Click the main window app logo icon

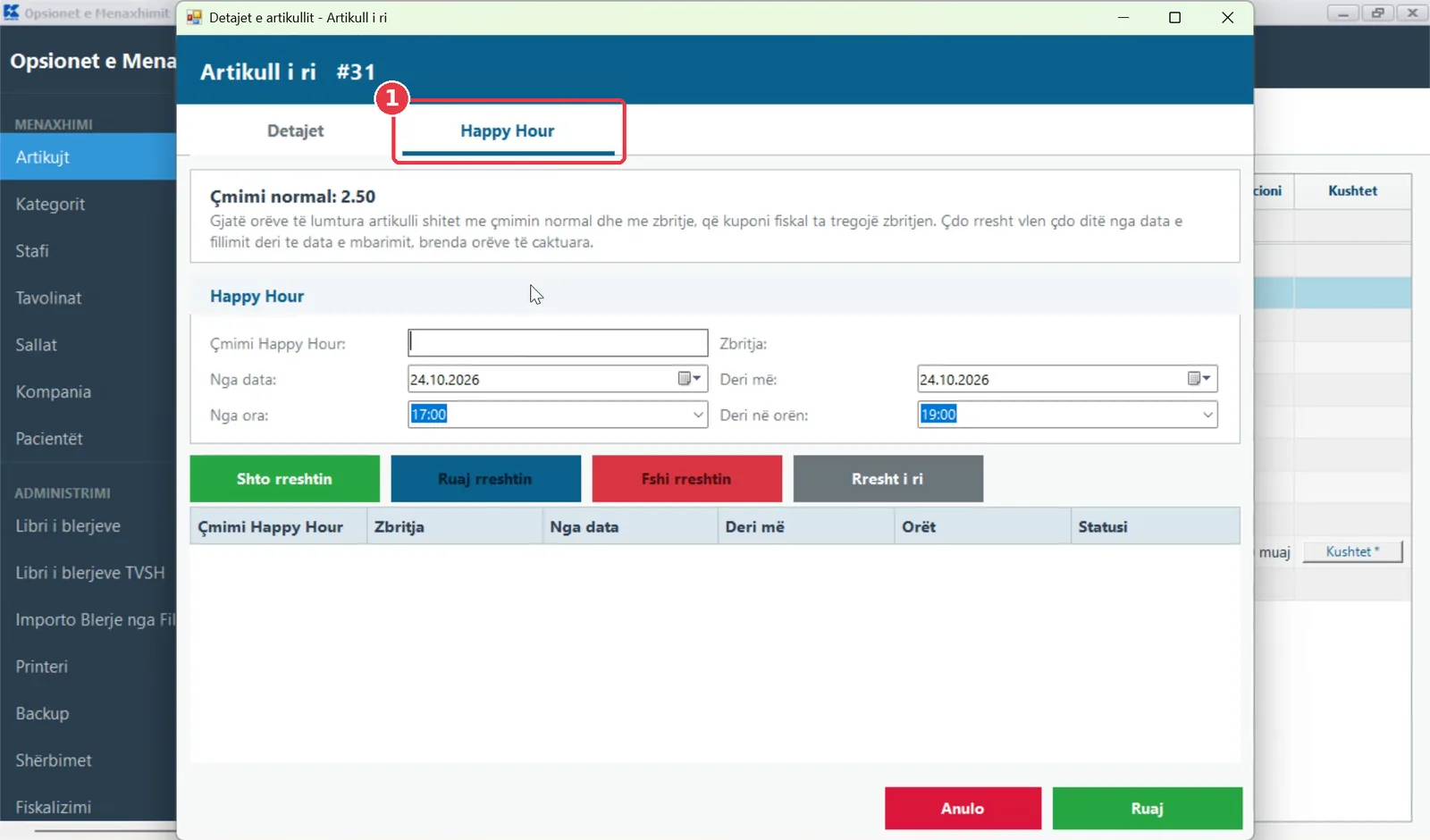[x=11, y=12]
